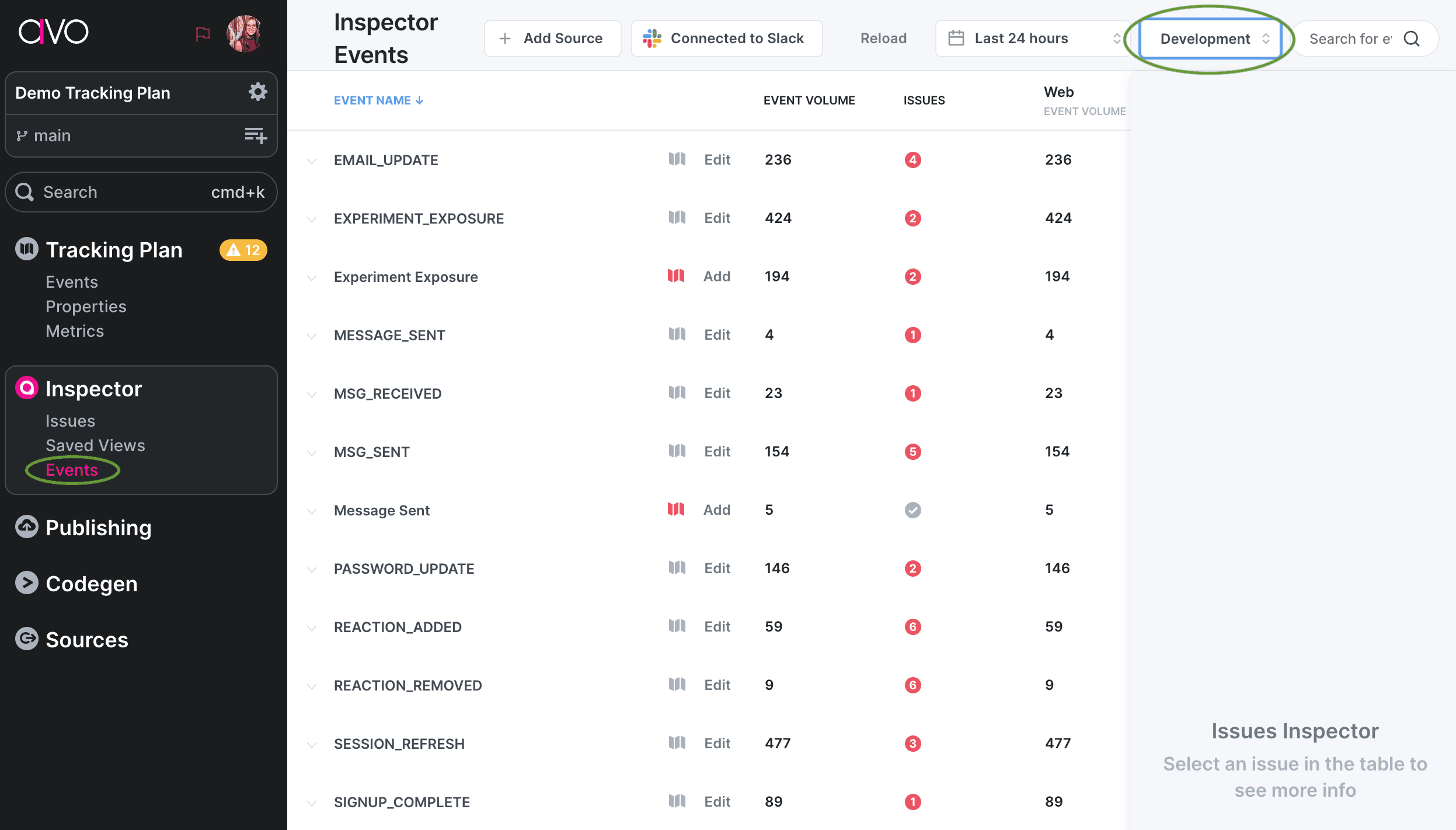Click the Add Source button

[552, 38]
